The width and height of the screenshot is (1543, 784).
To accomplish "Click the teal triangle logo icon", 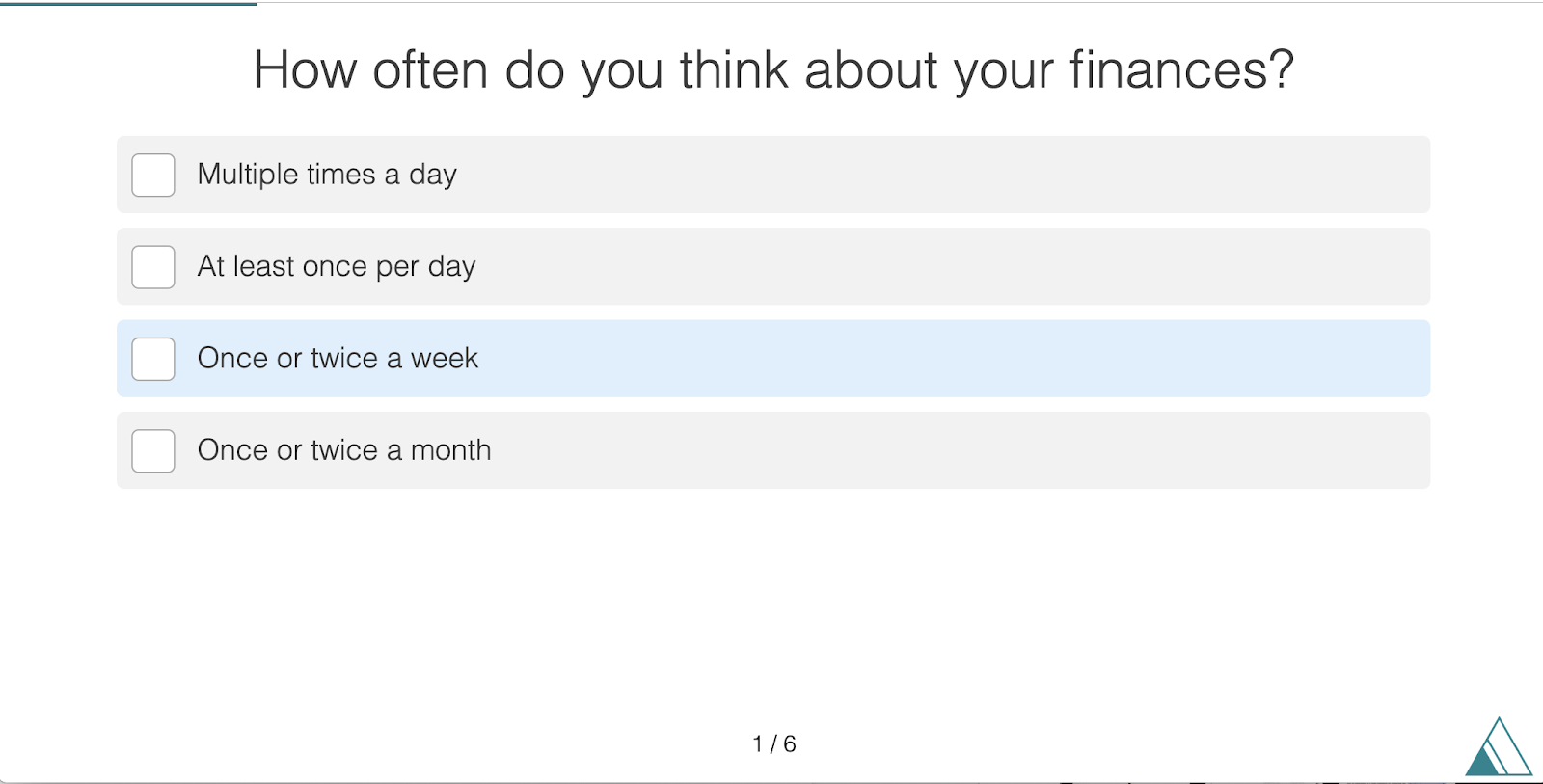I will 1499,747.
